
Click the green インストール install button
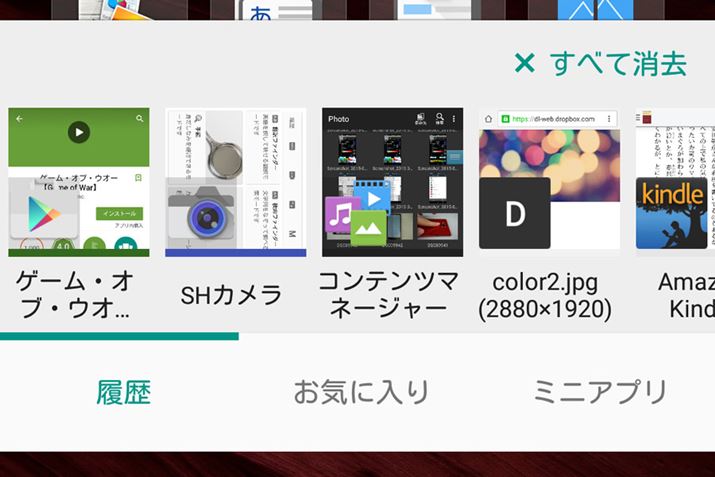click(x=120, y=213)
